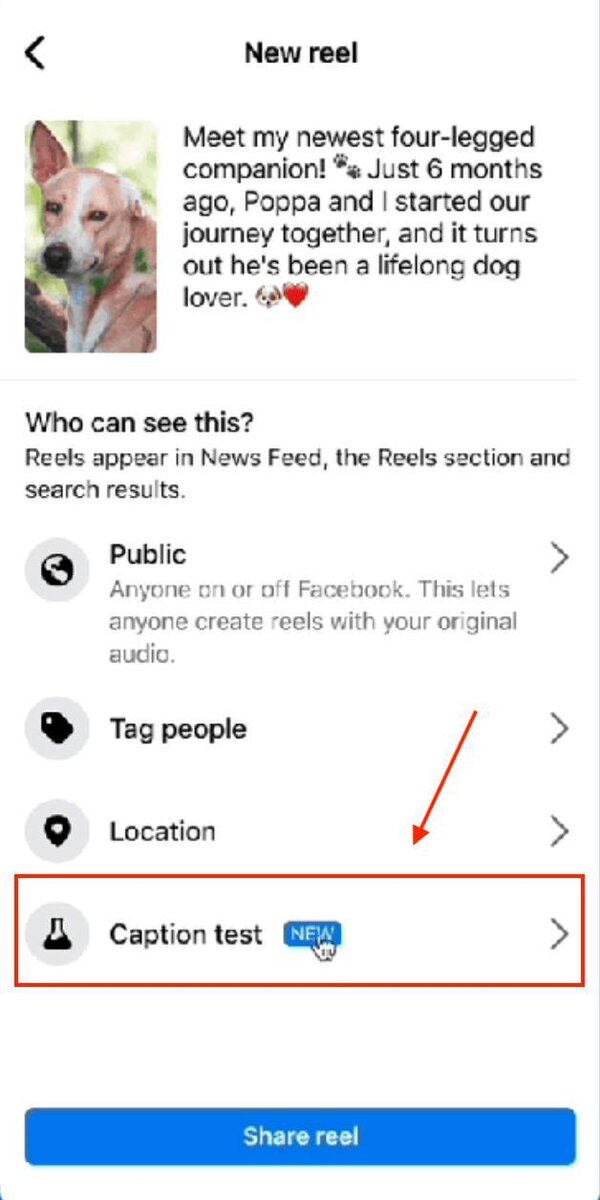The height and width of the screenshot is (1200, 600).
Task: Click the Who can see this? heading
Action: (x=140, y=422)
